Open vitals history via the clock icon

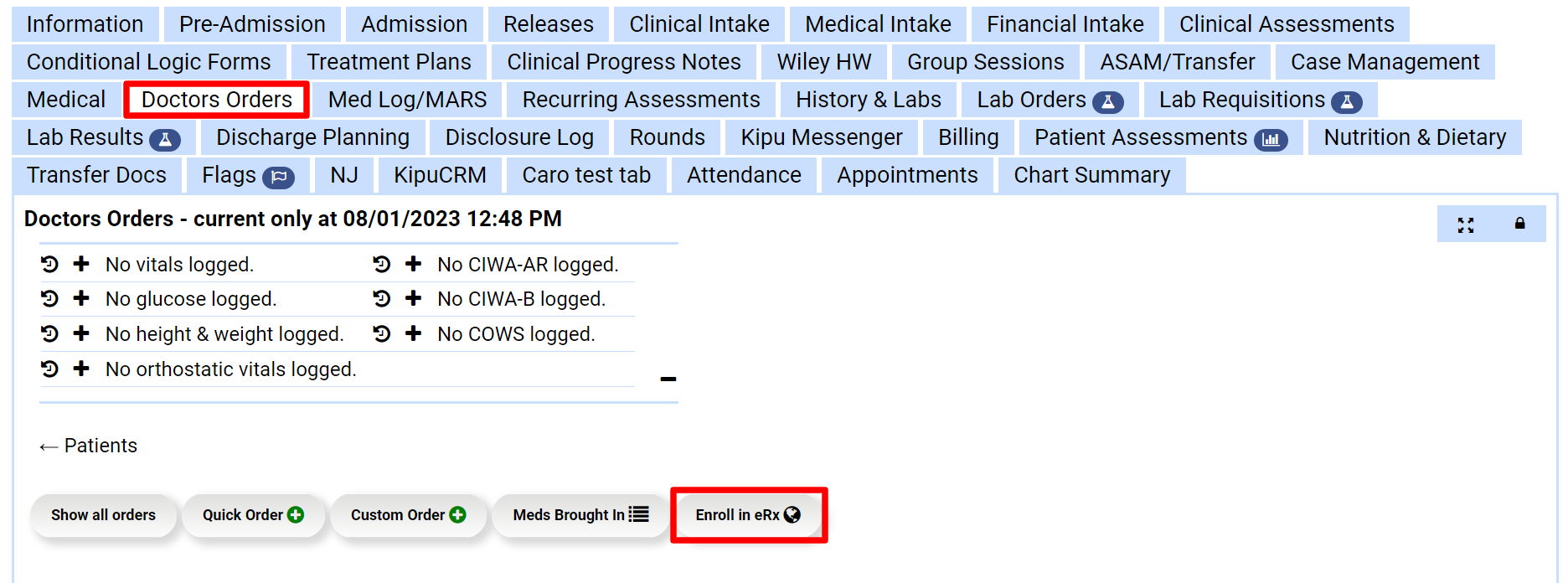[49, 265]
